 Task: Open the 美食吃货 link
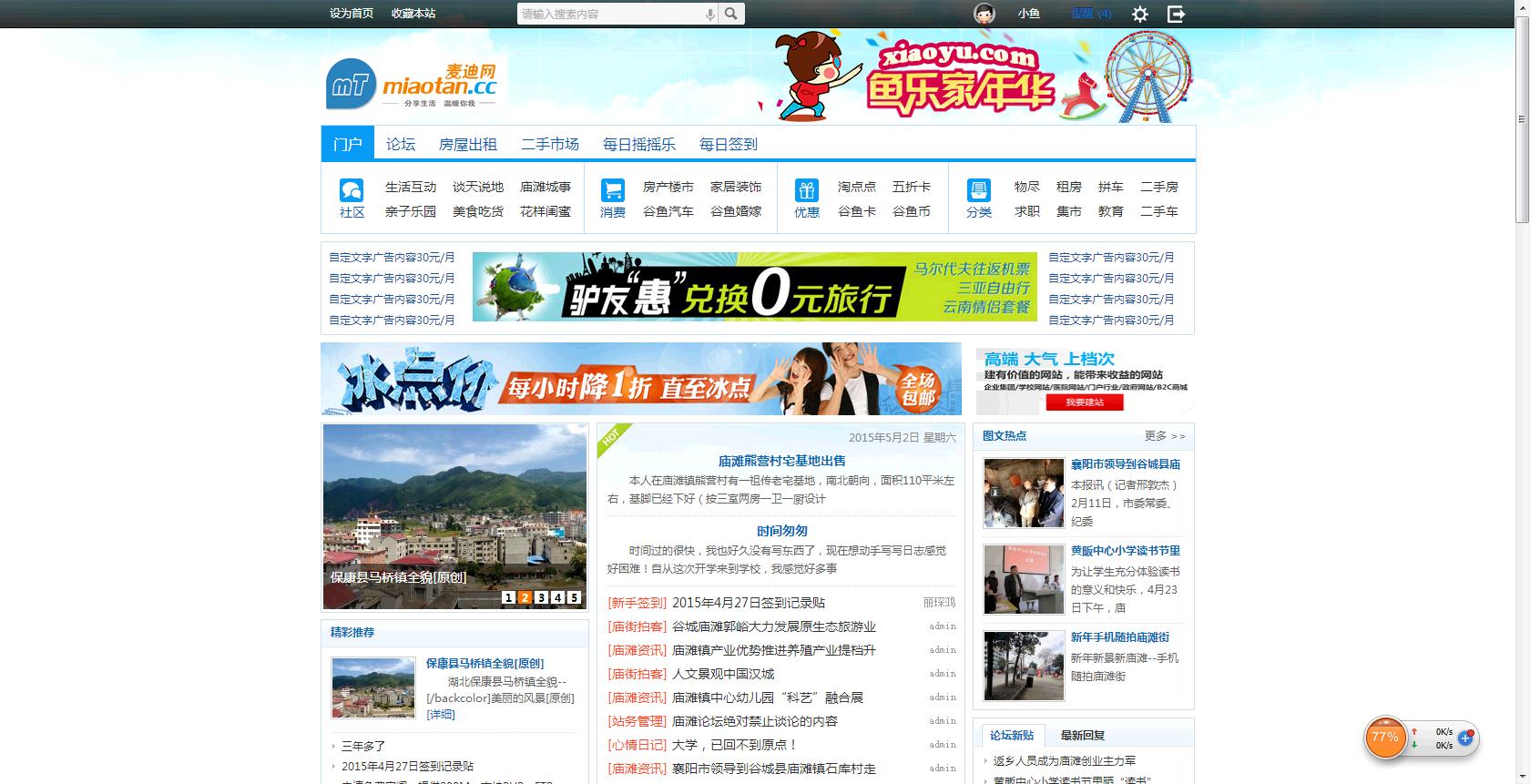(478, 211)
